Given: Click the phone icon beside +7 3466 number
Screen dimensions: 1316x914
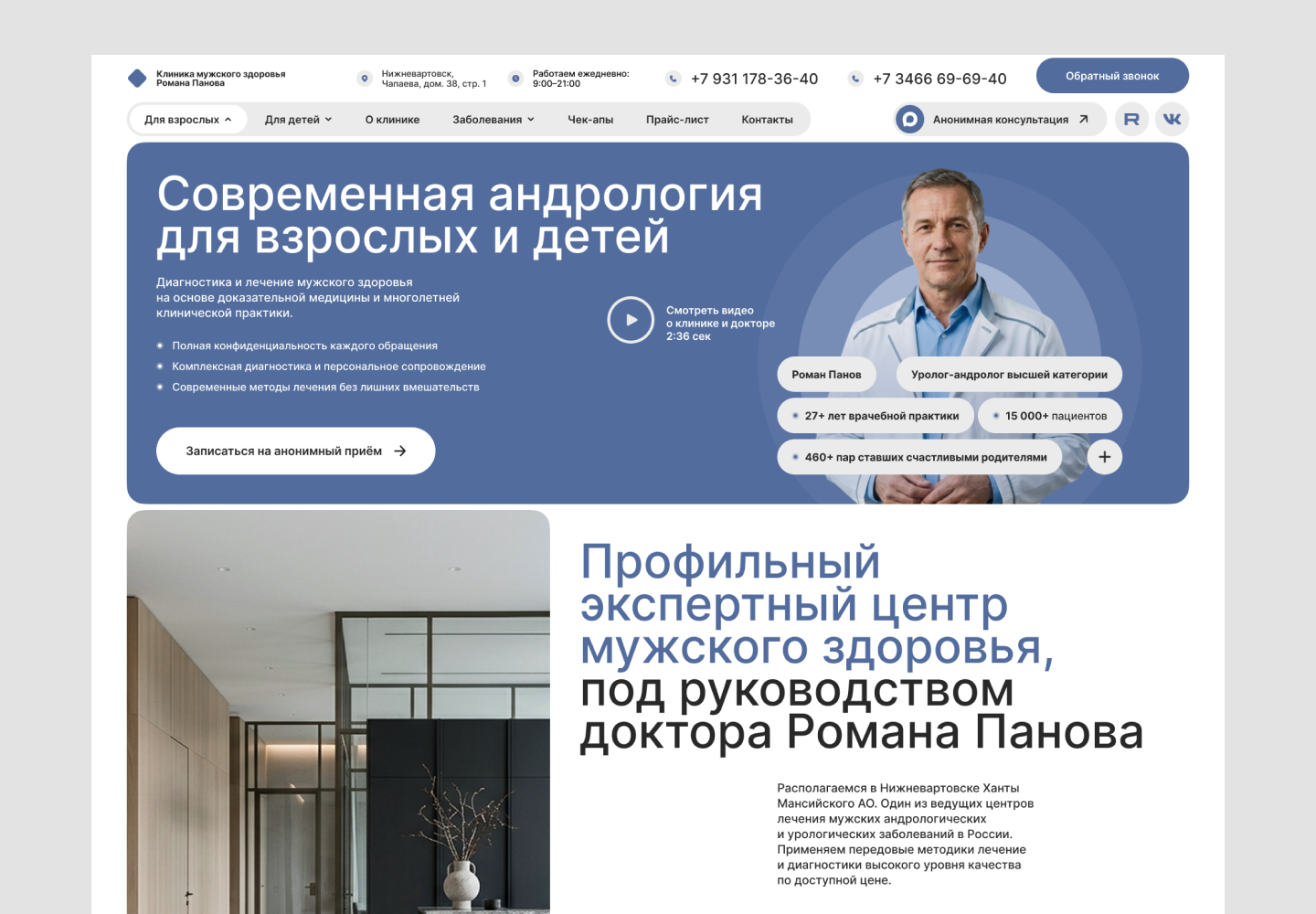Looking at the screenshot, I should pyautogui.click(x=855, y=79).
